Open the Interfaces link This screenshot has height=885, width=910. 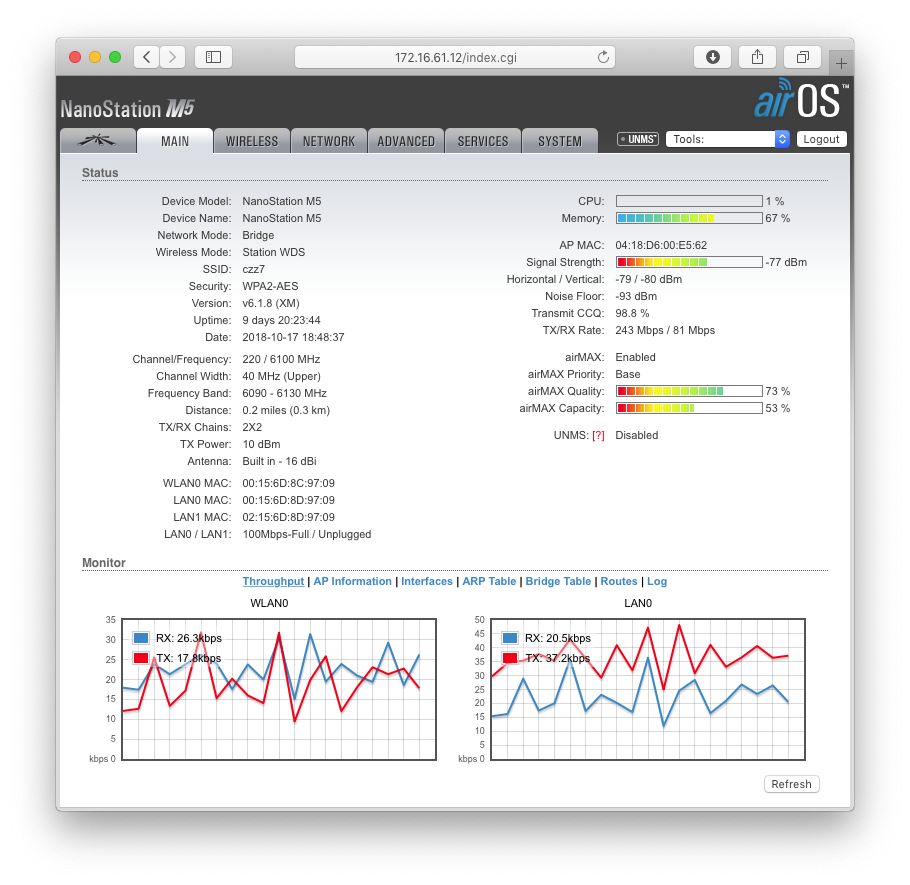(x=427, y=581)
